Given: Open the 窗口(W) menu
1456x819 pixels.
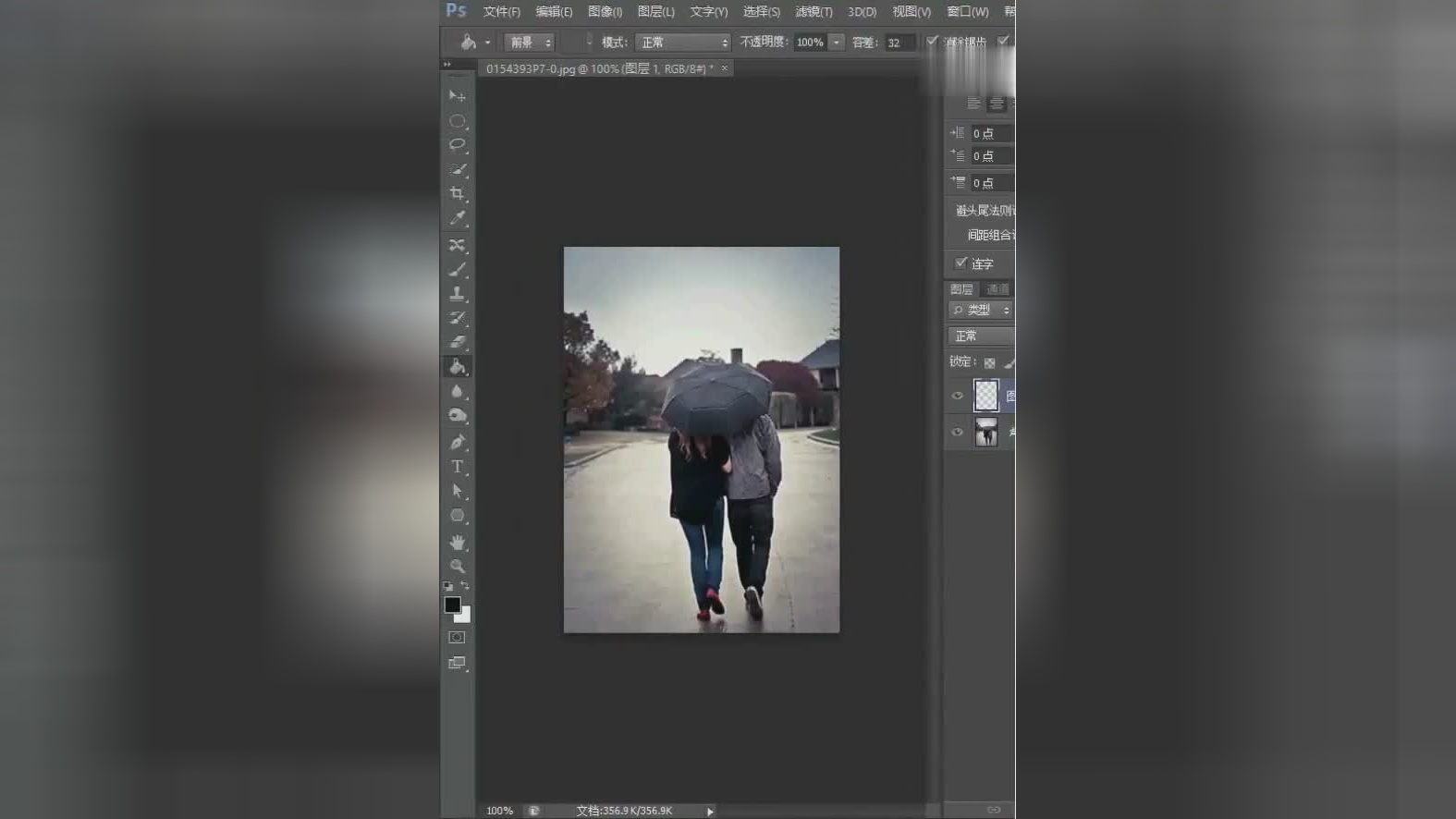Looking at the screenshot, I should tap(967, 12).
